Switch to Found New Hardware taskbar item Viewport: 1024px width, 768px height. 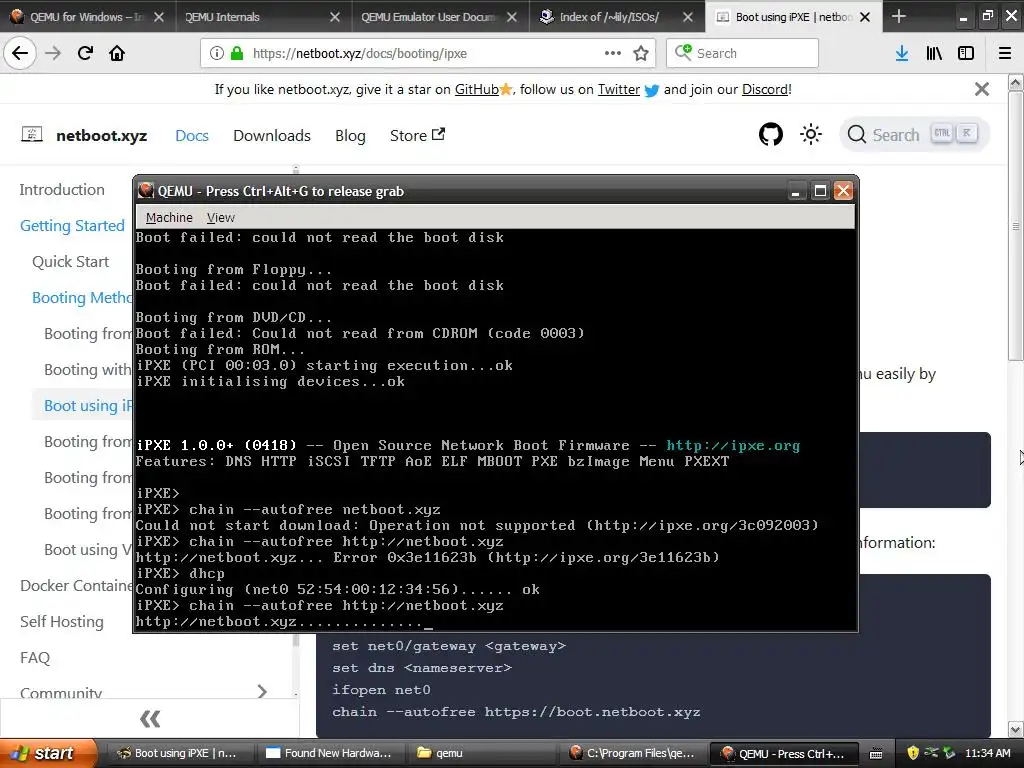[330, 753]
